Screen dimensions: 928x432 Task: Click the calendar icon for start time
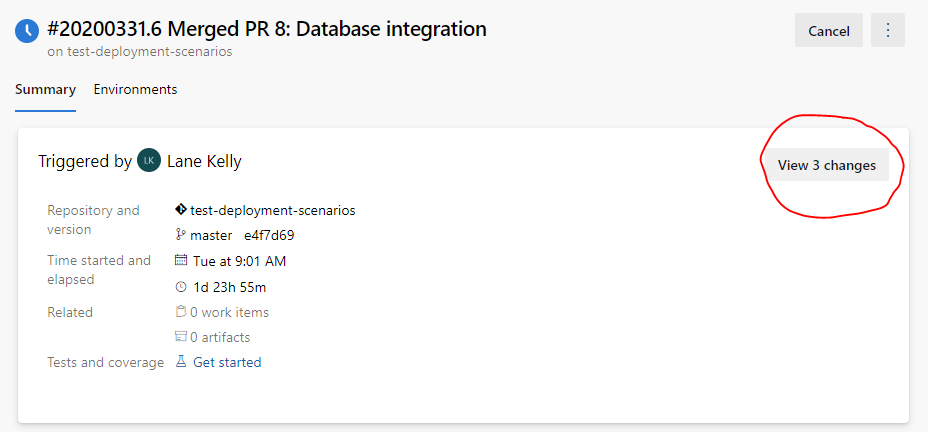pyautogui.click(x=181, y=261)
